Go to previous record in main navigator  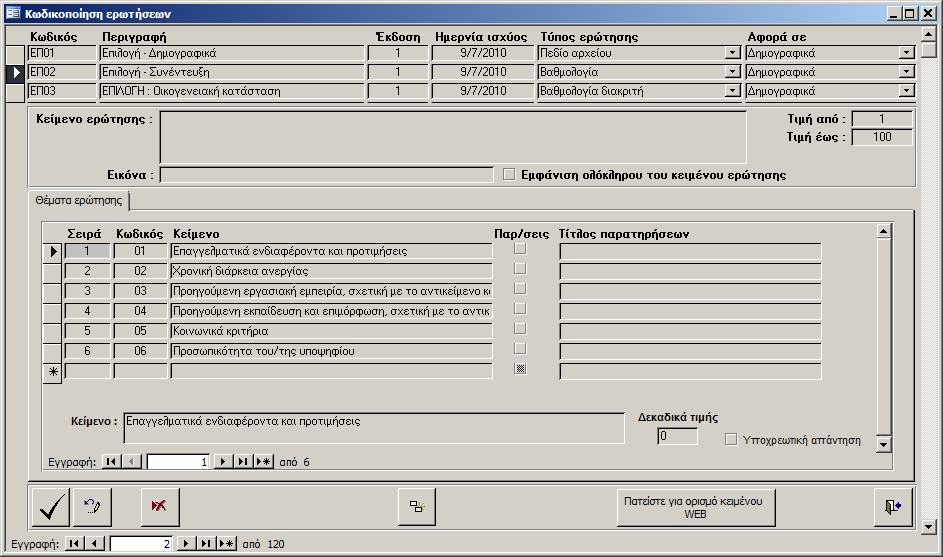point(94,544)
